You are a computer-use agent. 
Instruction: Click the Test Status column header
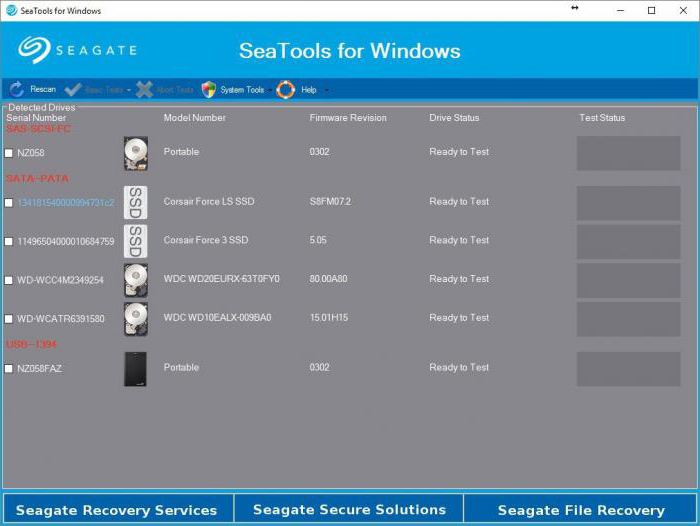[x=602, y=118]
